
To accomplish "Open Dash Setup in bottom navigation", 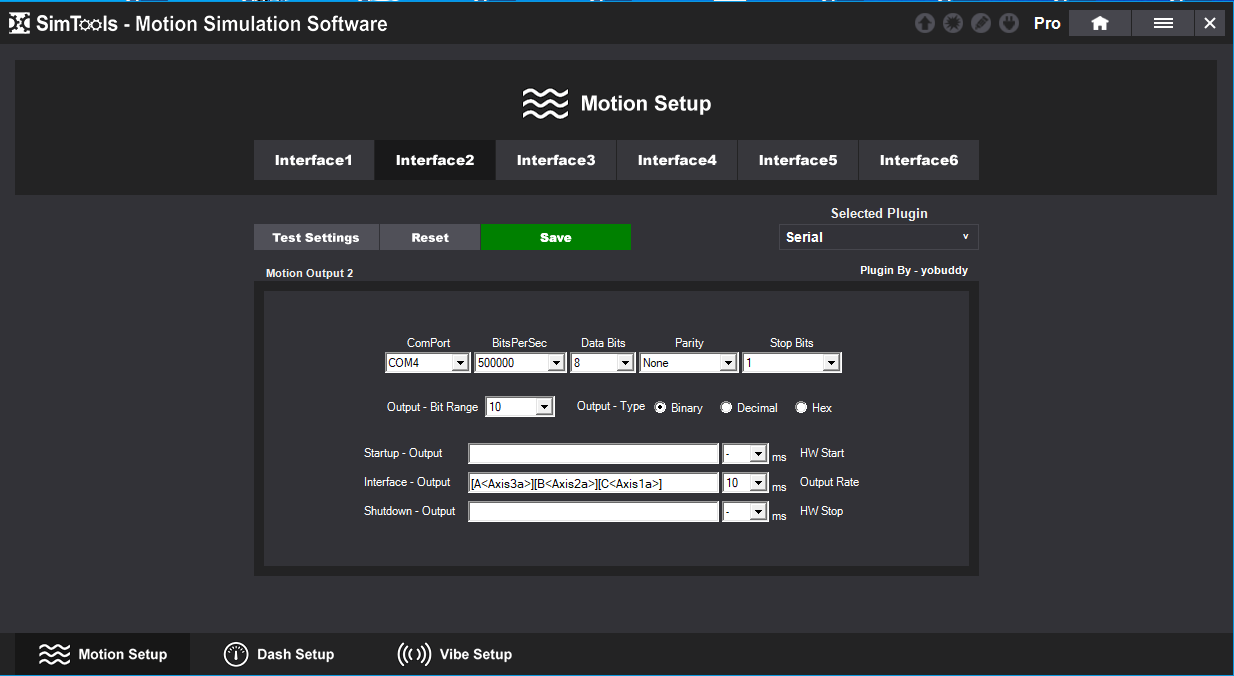I will tap(279, 654).
